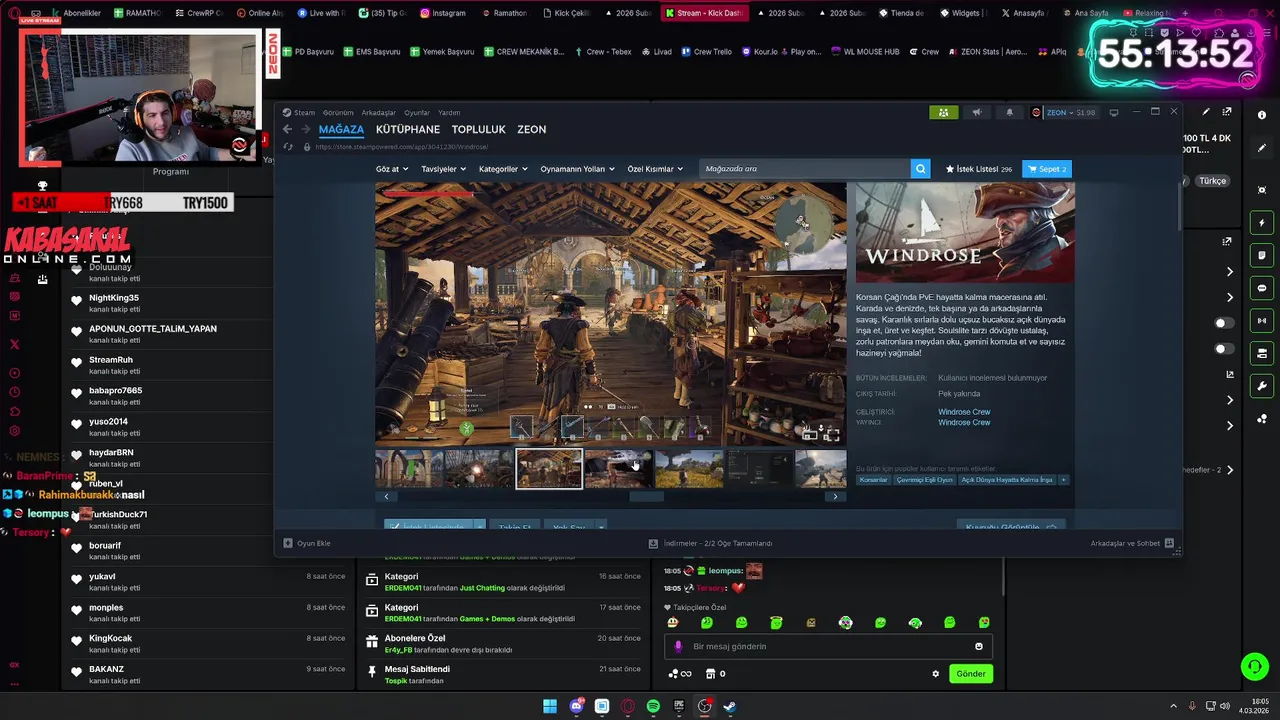Click the Steam Big Picture monitor icon

pyautogui.click(x=1114, y=112)
